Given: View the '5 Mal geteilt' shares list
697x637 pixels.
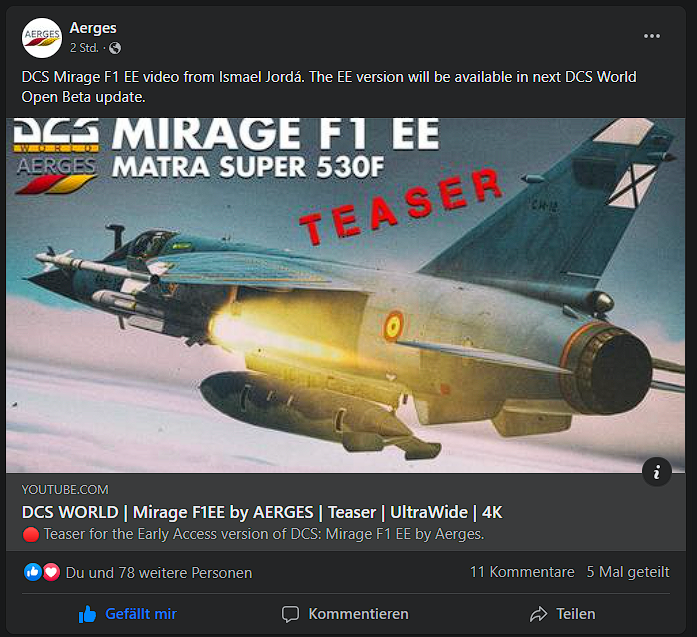Looking at the screenshot, I should [628, 572].
